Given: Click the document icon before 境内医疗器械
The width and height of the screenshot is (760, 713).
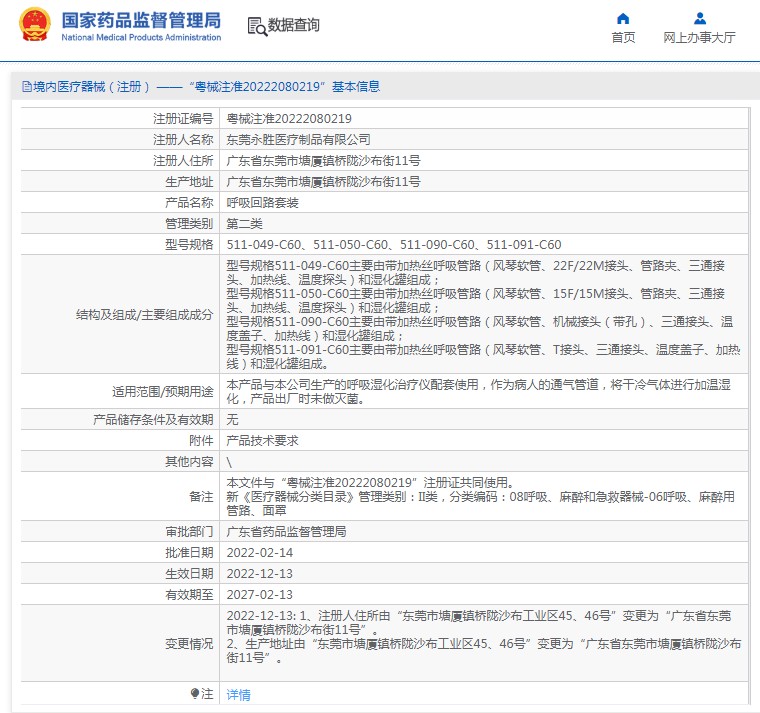Looking at the screenshot, I should click(27, 87).
